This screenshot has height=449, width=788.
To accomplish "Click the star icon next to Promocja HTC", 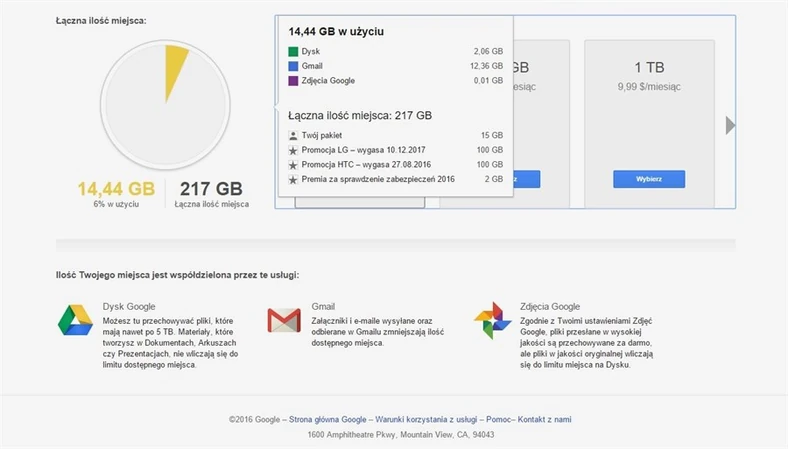I will pos(293,164).
